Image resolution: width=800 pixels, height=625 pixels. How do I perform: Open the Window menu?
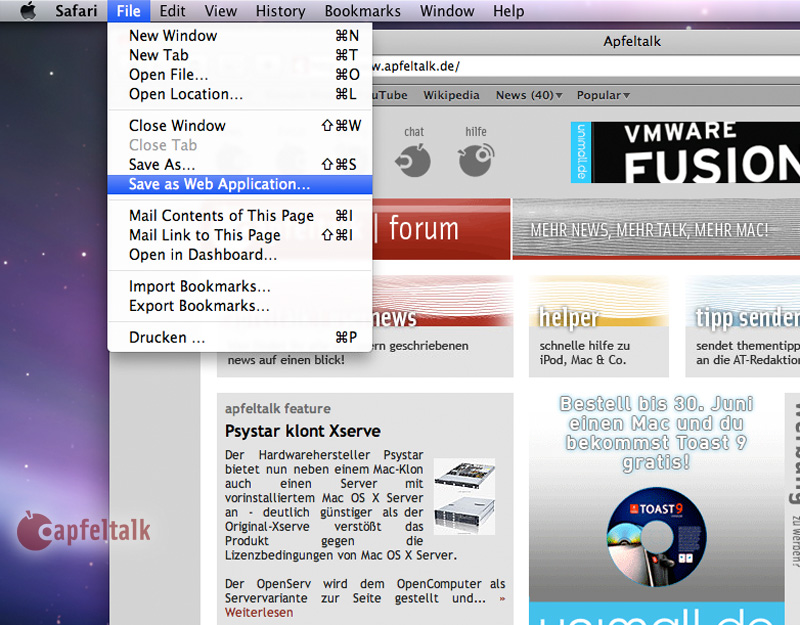tap(447, 11)
